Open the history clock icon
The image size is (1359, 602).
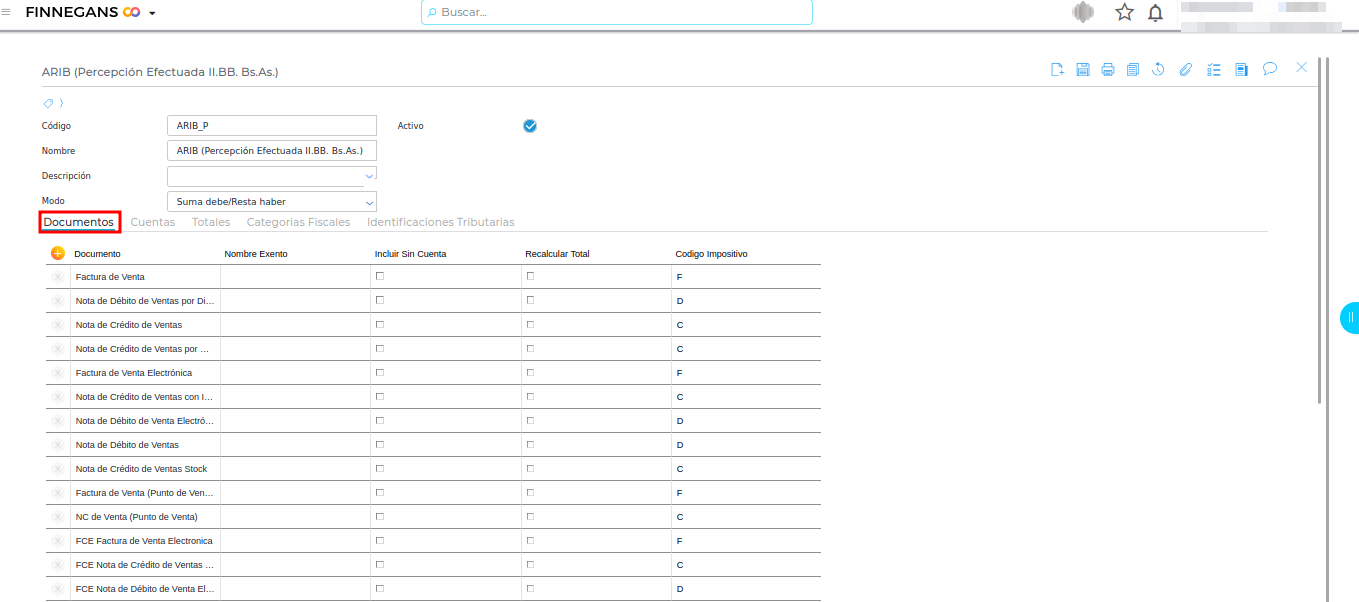(1158, 69)
